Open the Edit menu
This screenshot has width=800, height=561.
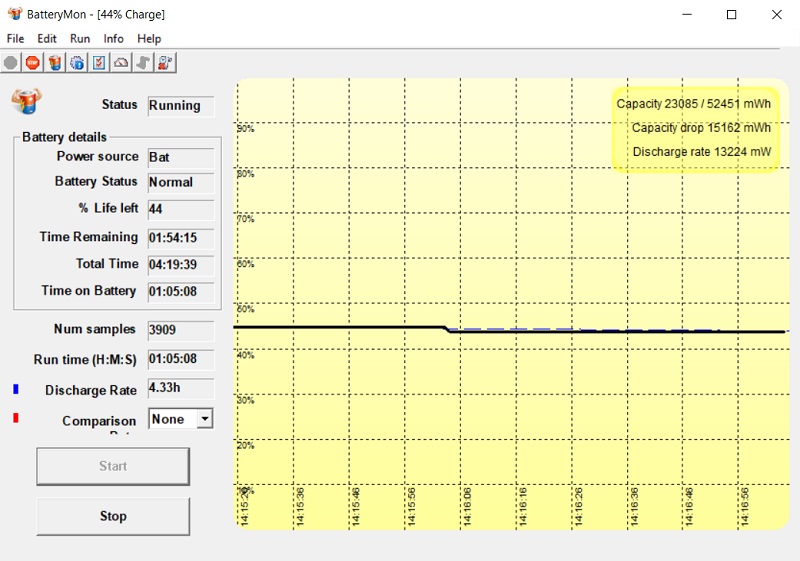click(47, 38)
